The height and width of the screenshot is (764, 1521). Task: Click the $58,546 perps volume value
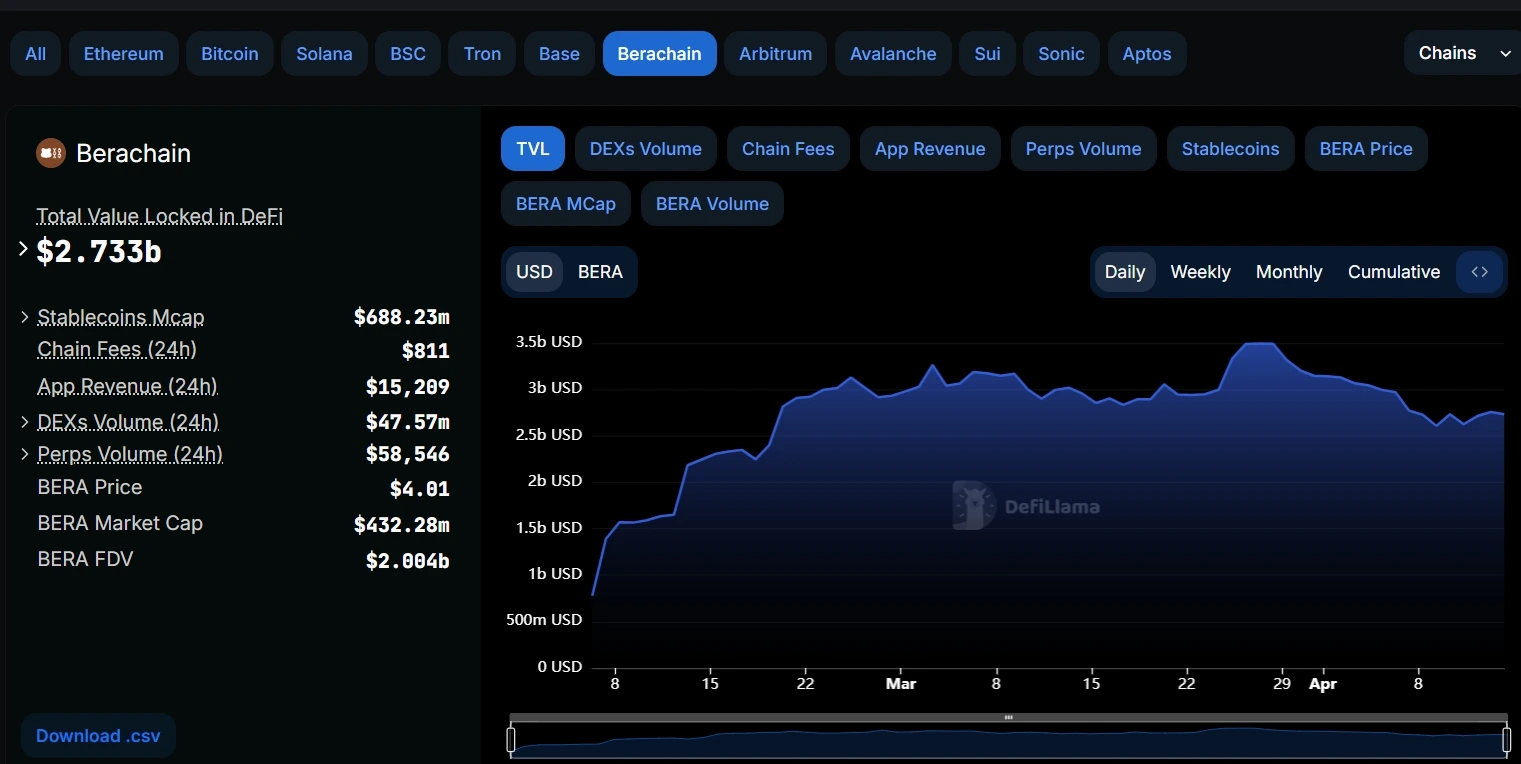point(408,455)
